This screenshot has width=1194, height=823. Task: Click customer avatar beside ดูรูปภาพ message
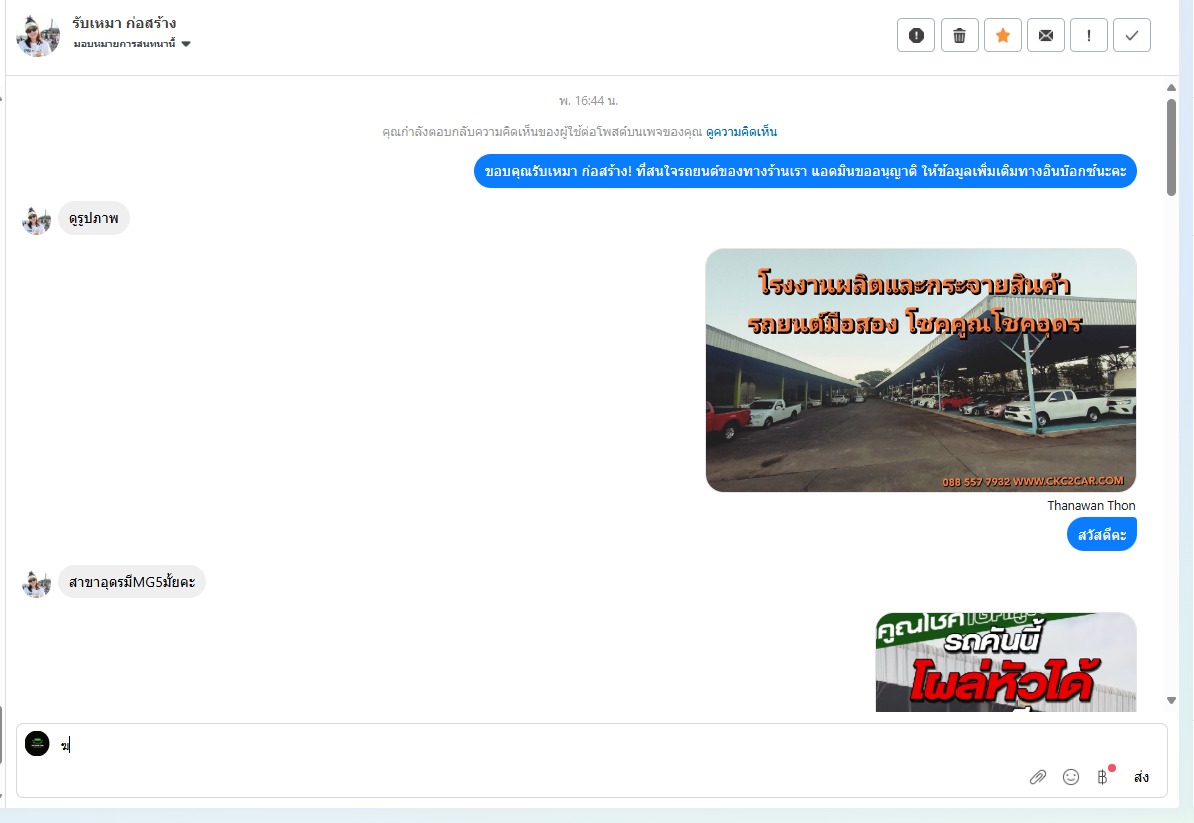(x=37, y=220)
